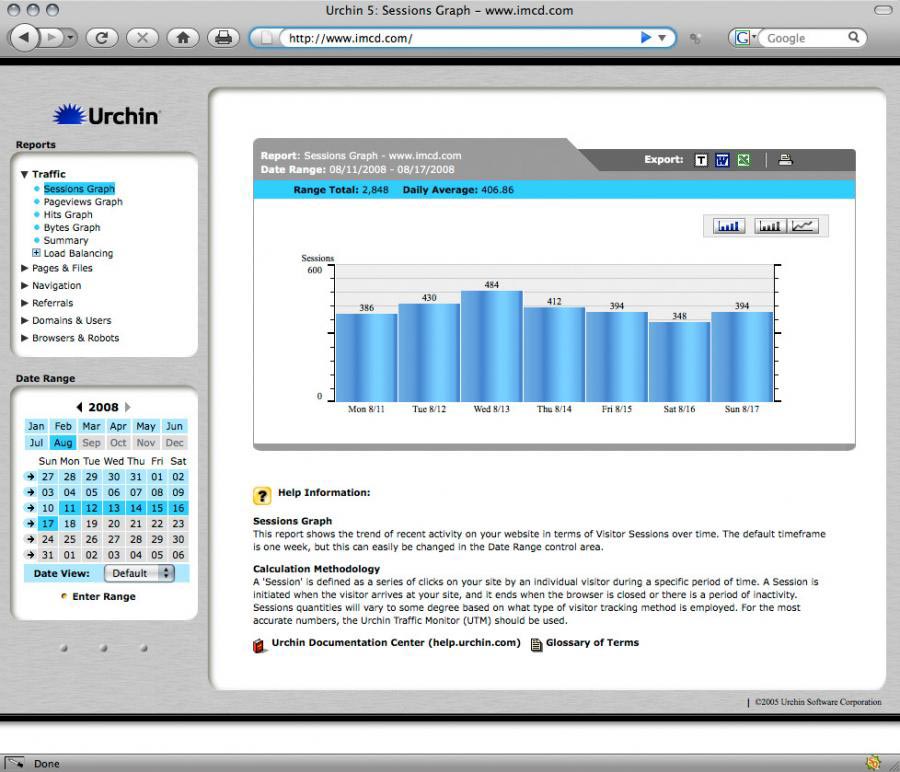This screenshot has height=772, width=900.
Task: Open Urchin Documentation Center link
Action: (396, 643)
